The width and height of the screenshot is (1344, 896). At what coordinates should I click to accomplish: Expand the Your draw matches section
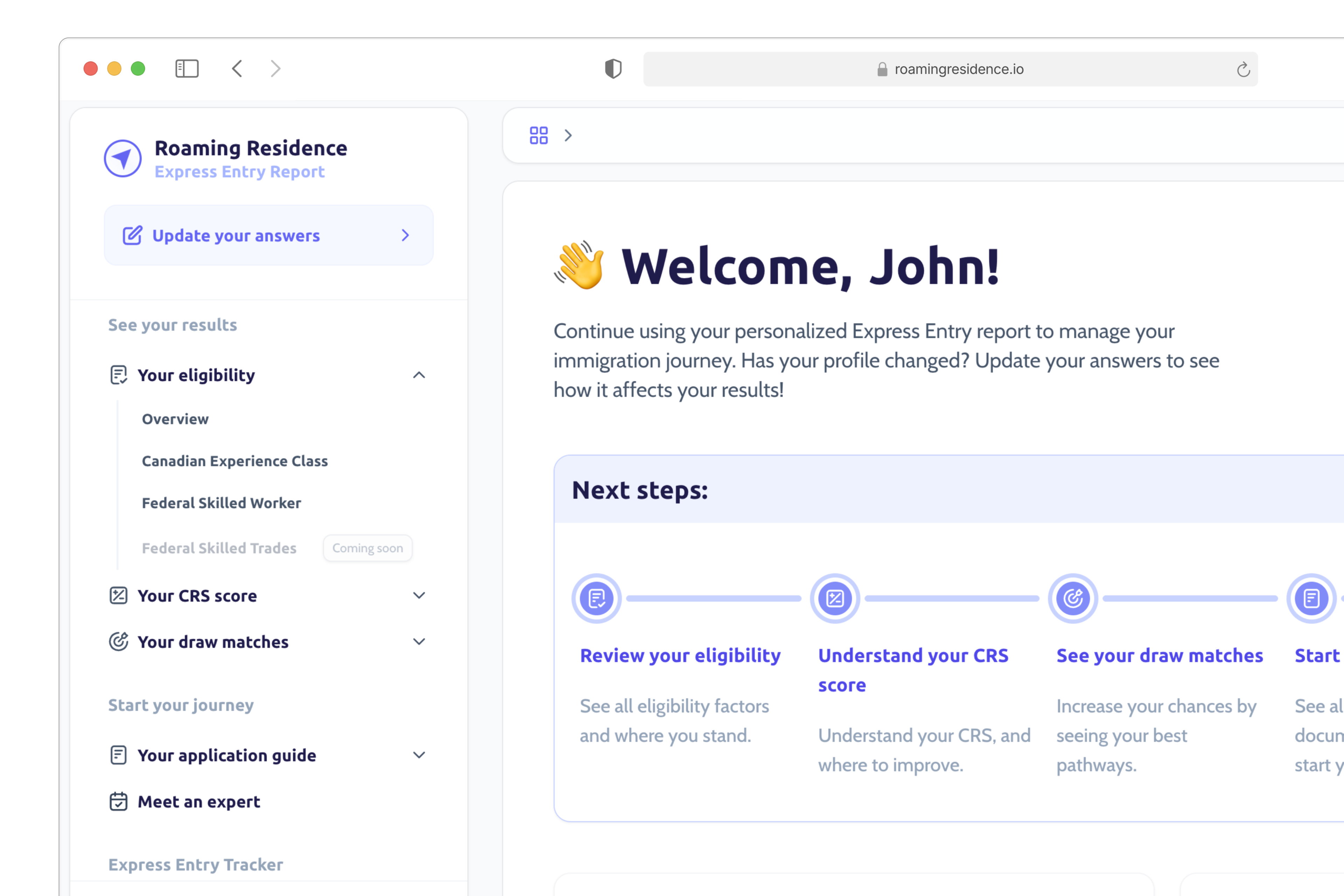coord(419,642)
